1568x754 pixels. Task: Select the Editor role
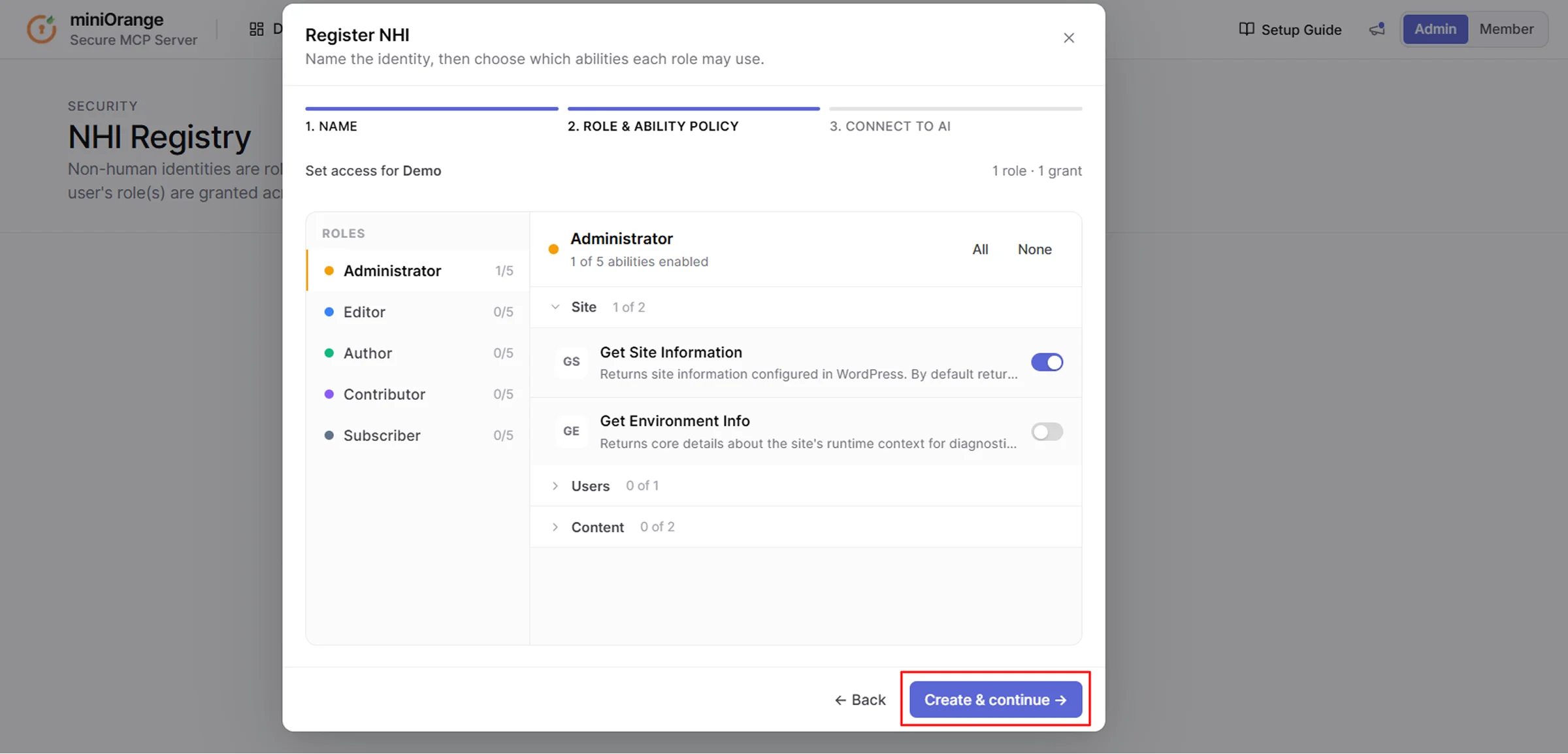(x=418, y=312)
